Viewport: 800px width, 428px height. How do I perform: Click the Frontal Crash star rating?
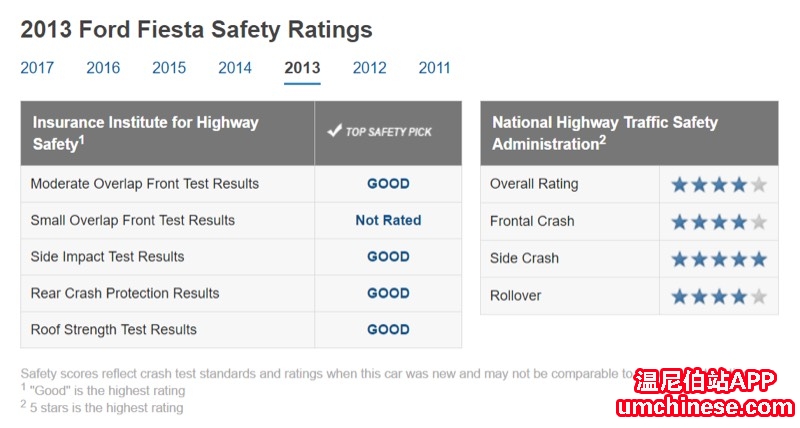pos(719,222)
